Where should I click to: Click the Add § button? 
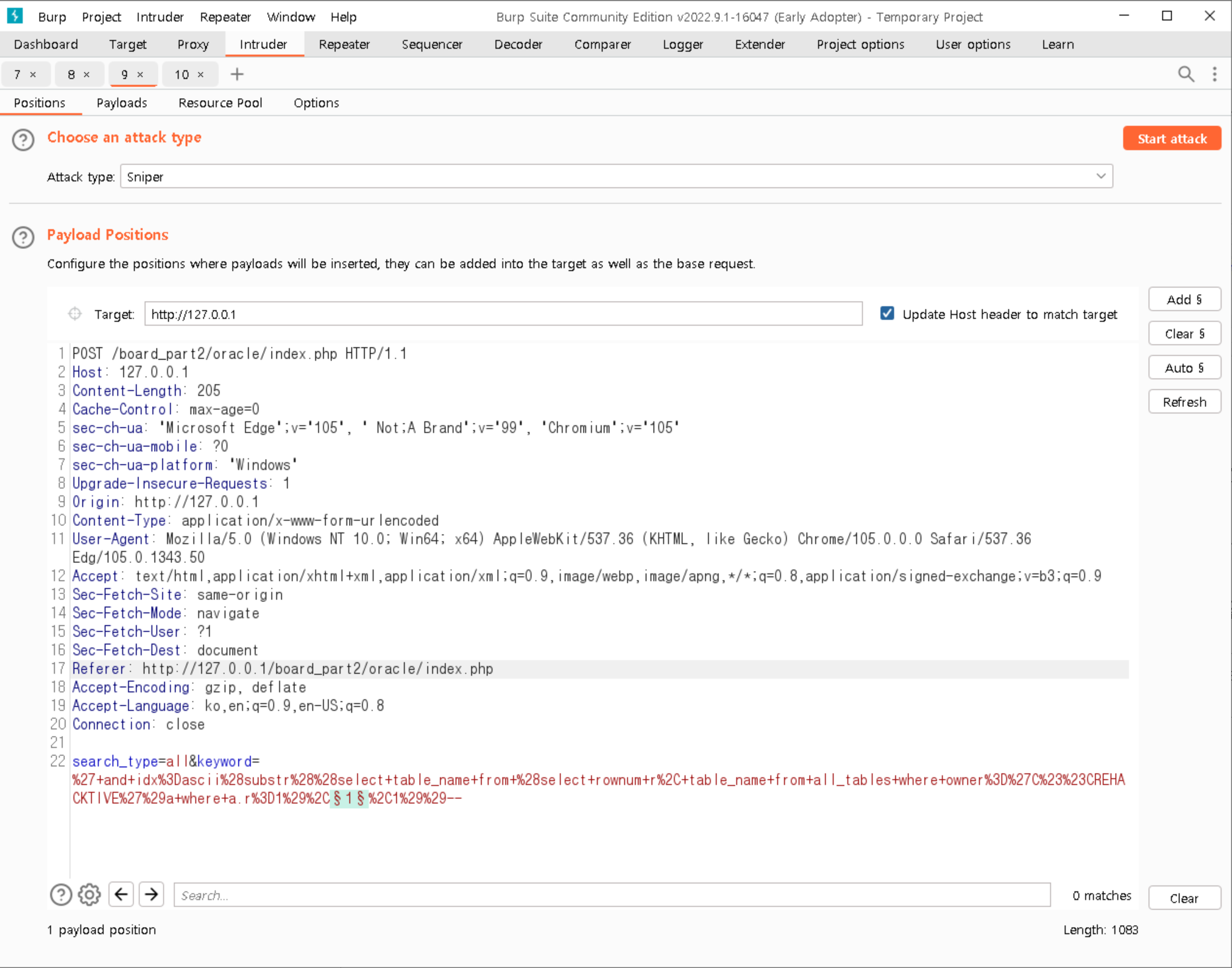[1184, 299]
